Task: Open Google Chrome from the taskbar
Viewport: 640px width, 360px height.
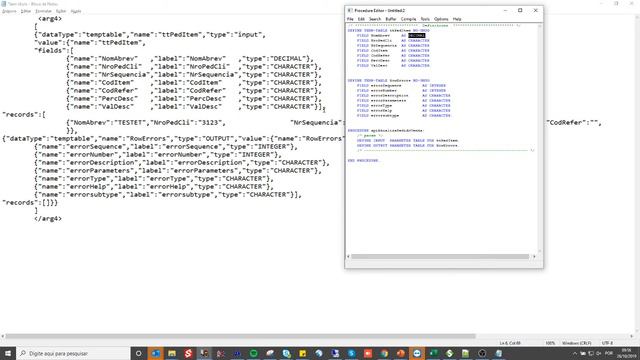Action: point(384,353)
